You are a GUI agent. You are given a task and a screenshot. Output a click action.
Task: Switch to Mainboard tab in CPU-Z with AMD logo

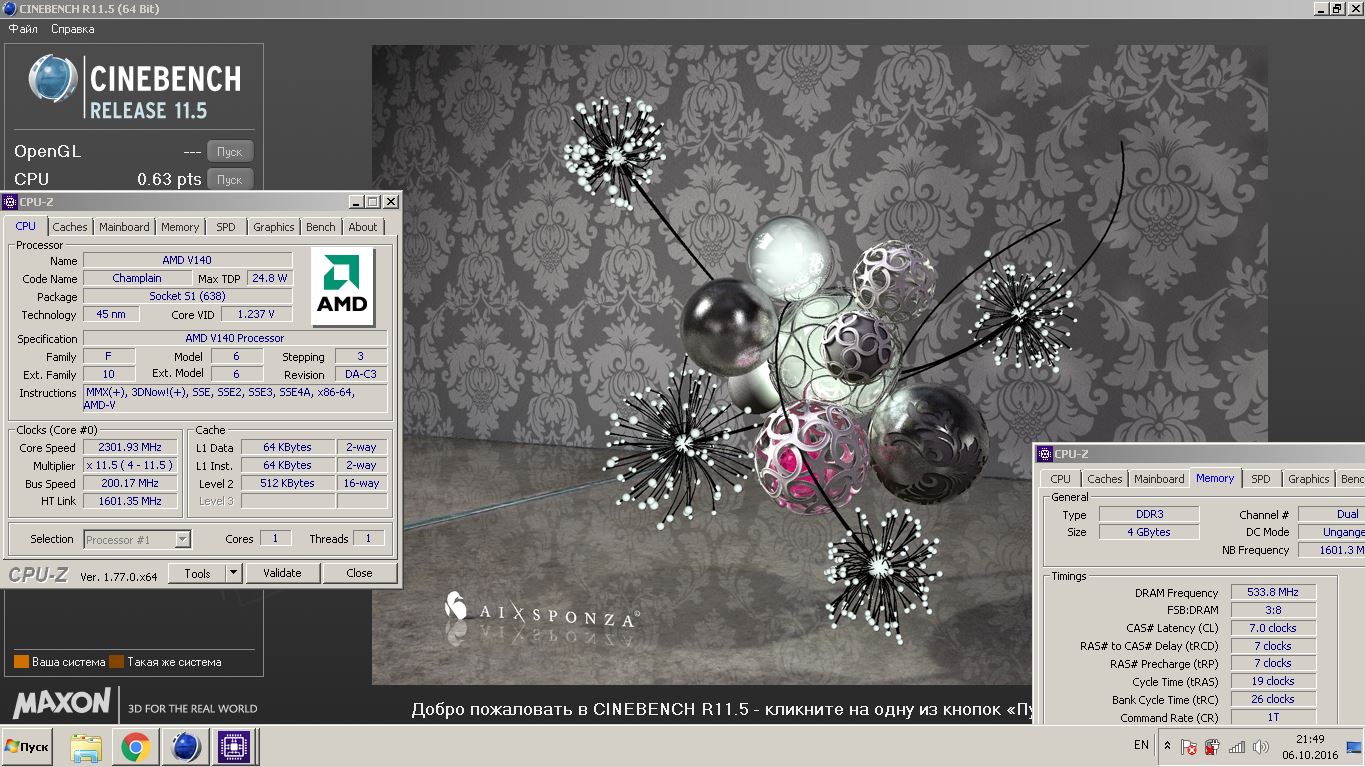click(124, 227)
